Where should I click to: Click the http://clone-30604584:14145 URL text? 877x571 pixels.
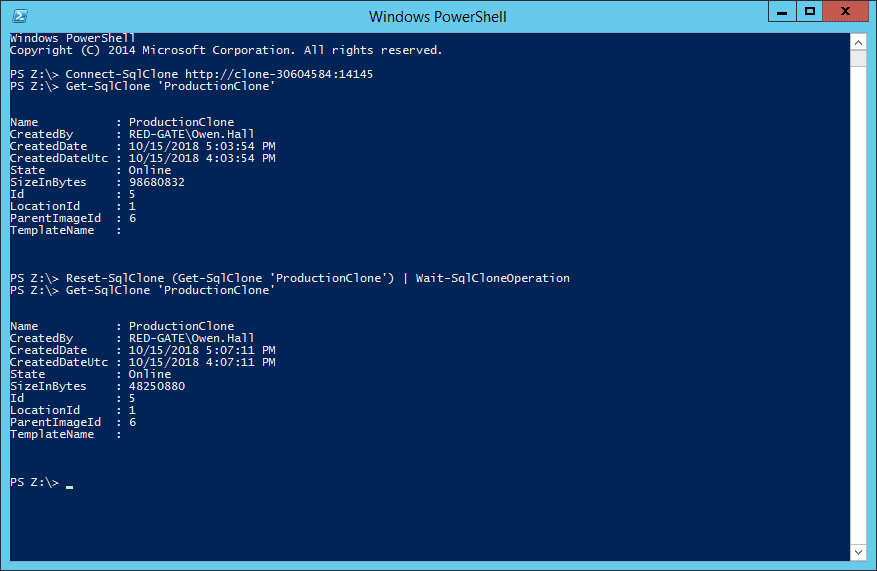click(279, 74)
